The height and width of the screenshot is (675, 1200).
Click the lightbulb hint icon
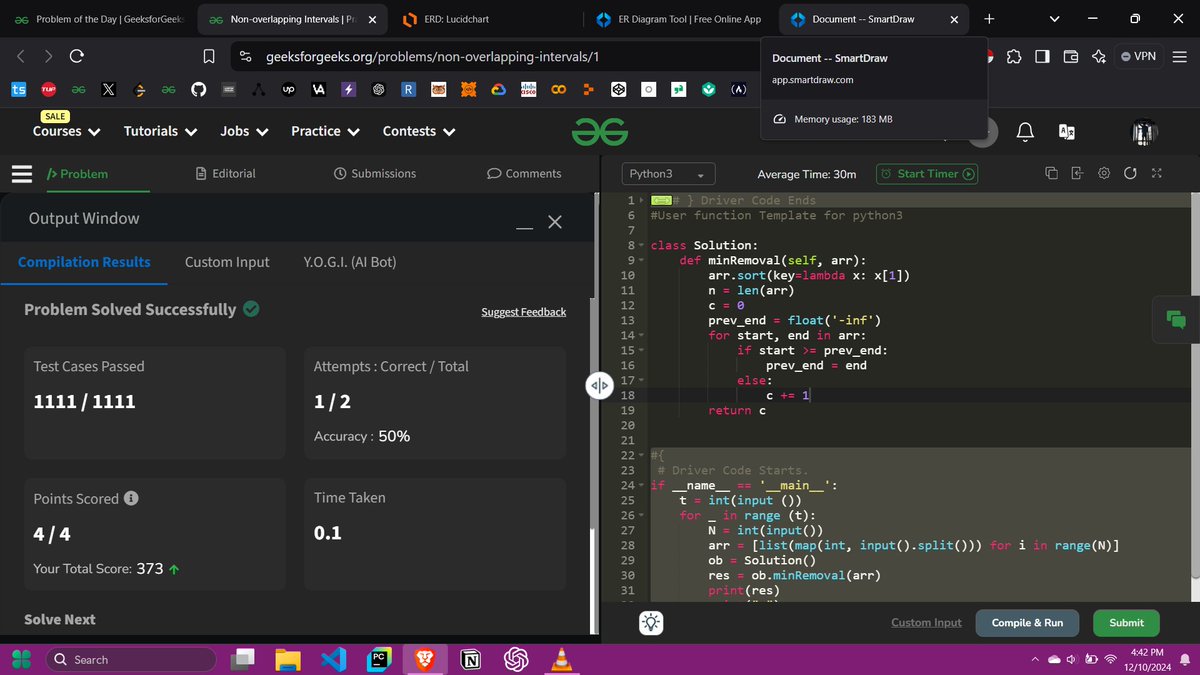(651, 623)
